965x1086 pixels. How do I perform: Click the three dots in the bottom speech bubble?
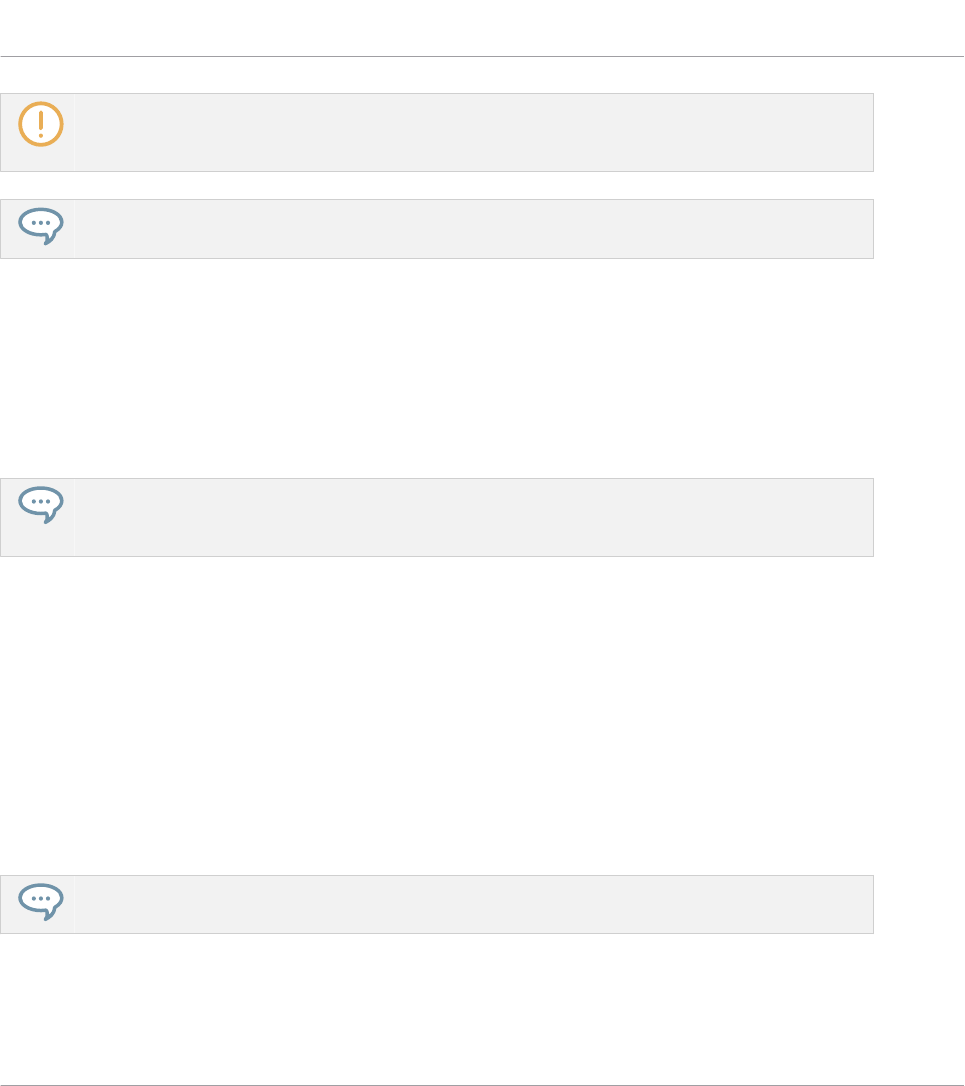point(41,899)
